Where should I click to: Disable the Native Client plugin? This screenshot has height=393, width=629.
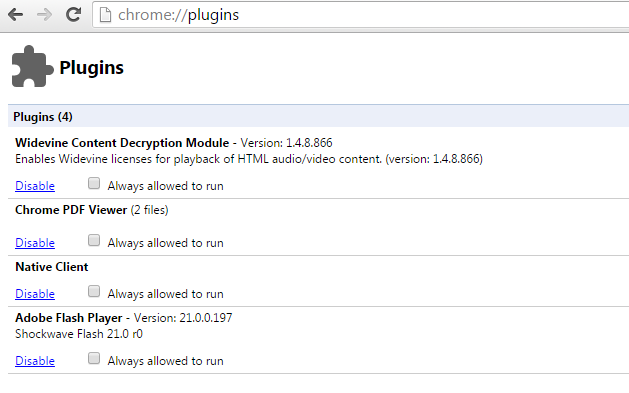35,294
